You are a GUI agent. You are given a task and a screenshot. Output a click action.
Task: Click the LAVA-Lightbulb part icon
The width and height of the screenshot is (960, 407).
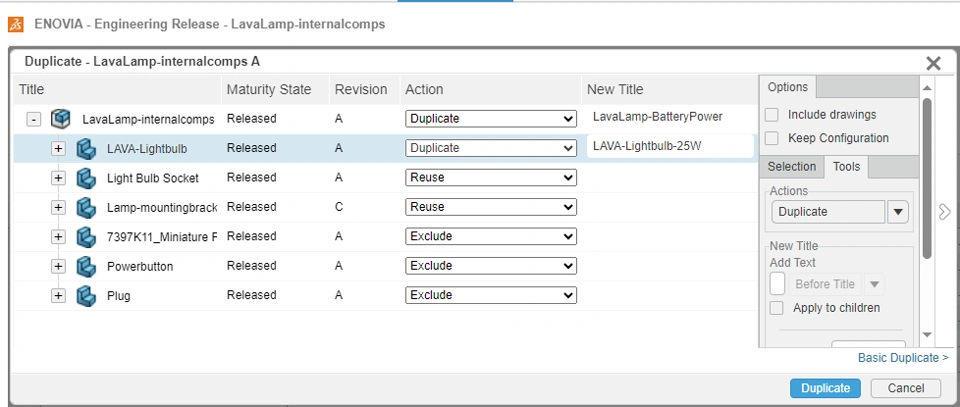tap(85, 148)
